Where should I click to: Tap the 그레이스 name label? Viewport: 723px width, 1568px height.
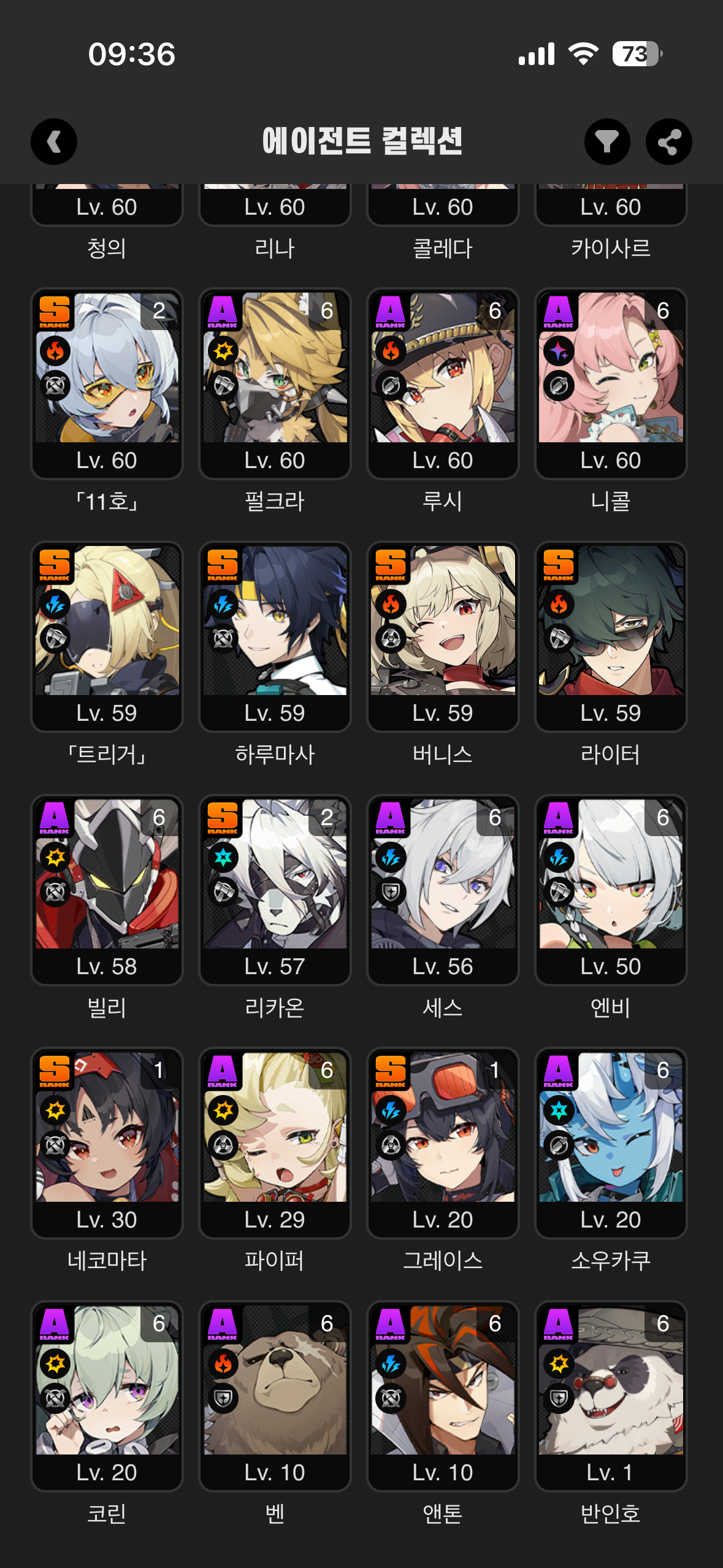coord(443,1261)
